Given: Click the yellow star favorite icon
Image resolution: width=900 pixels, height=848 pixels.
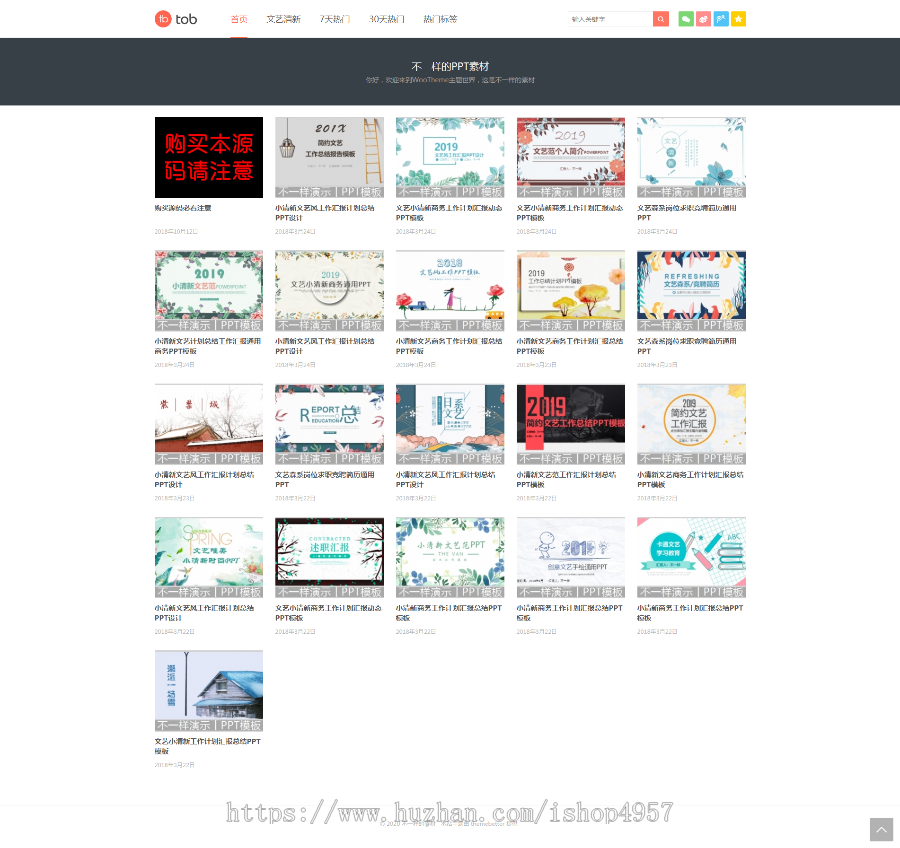Looking at the screenshot, I should (x=738, y=18).
